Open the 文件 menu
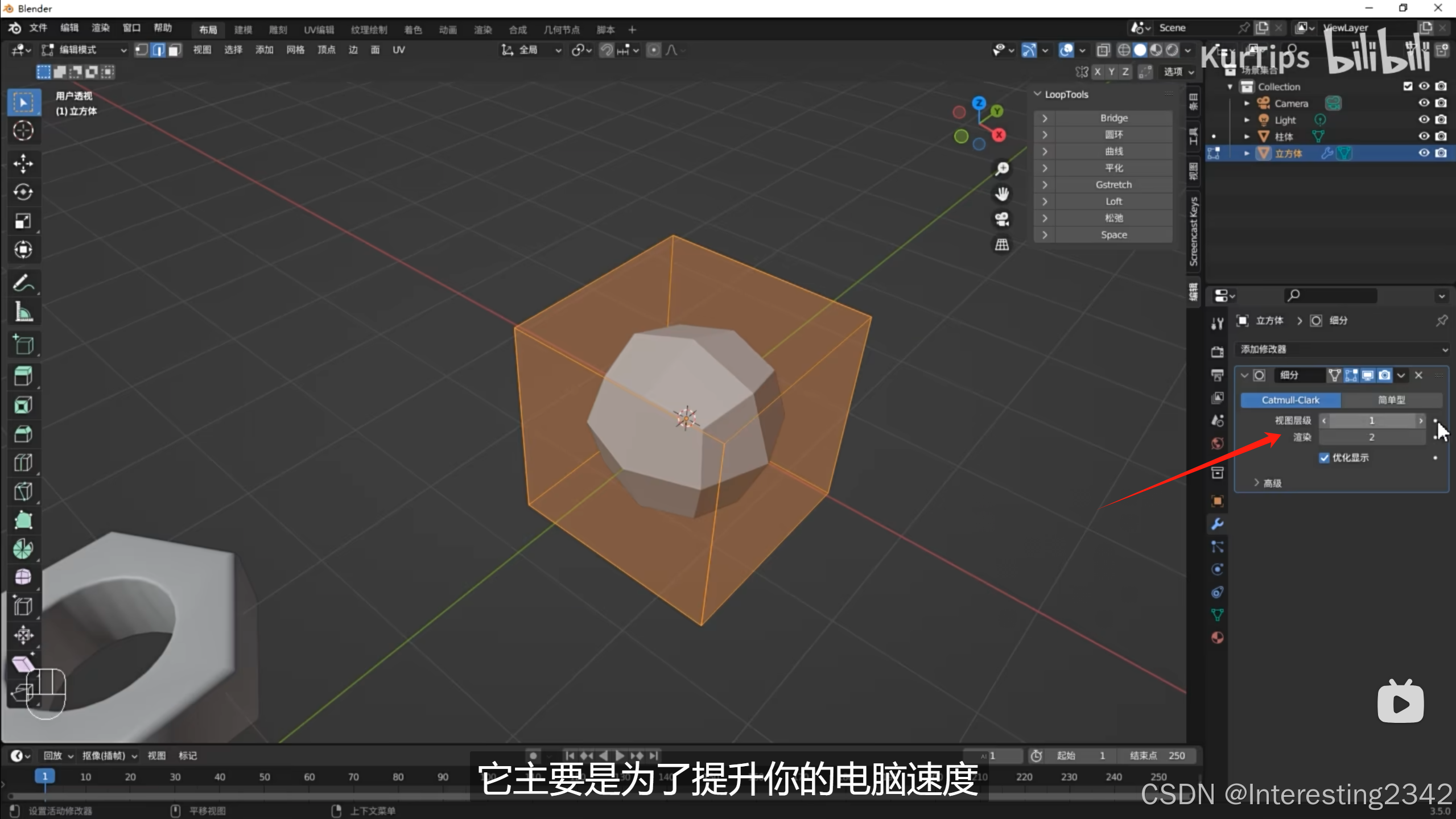The height and width of the screenshot is (819, 1456). pos(38,28)
